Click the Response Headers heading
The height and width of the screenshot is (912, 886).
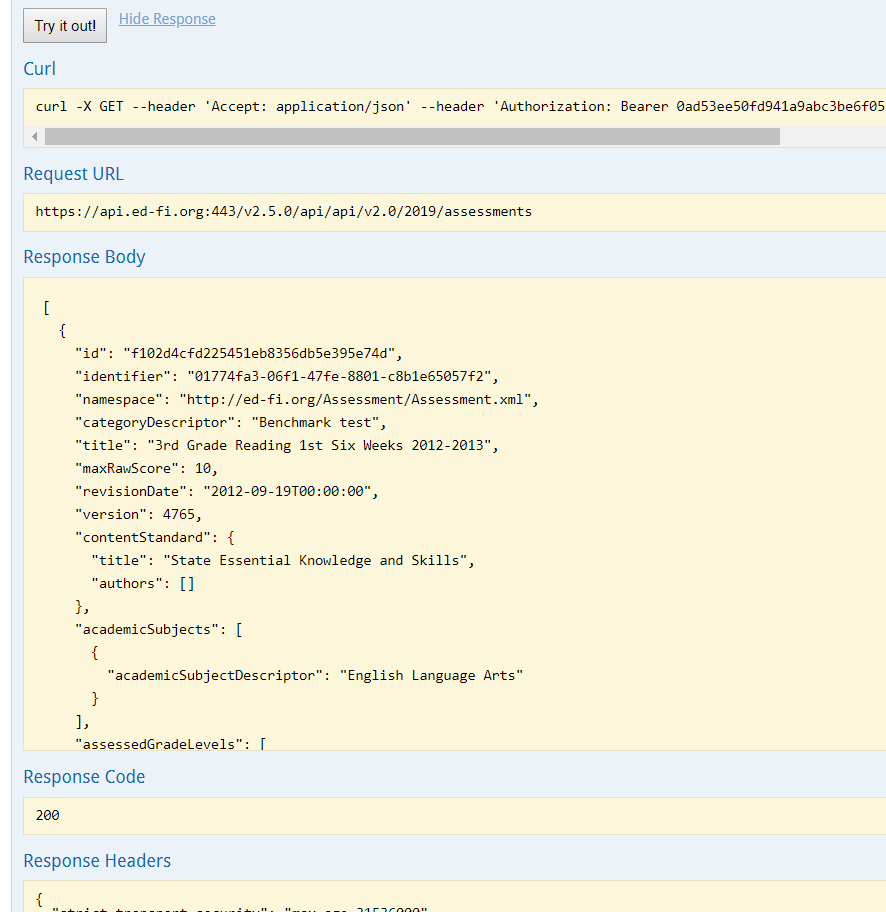pos(97,861)
